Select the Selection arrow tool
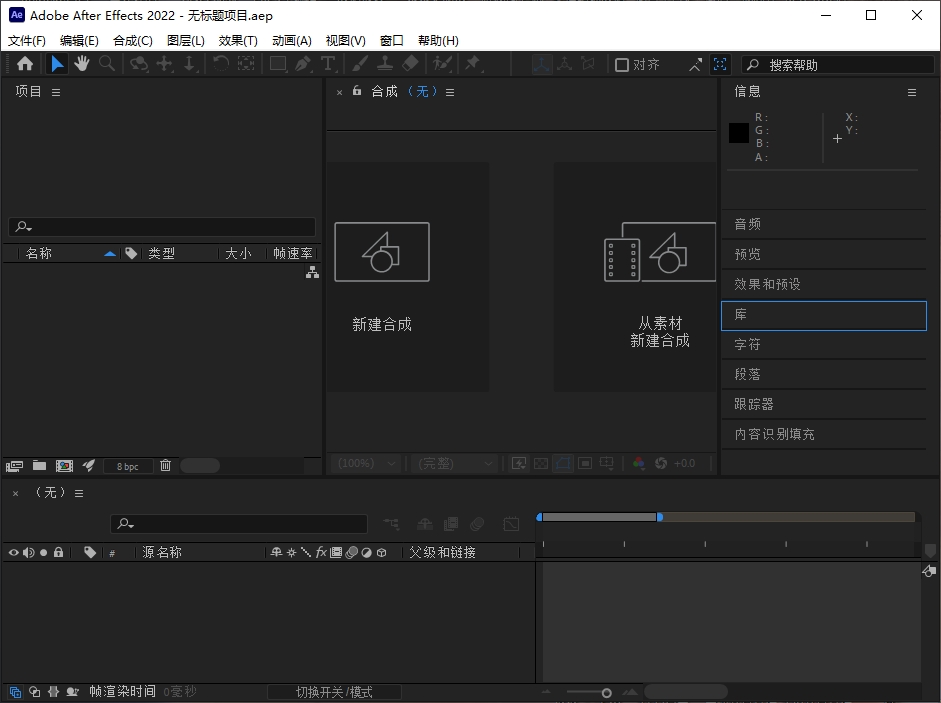 [57, 64]
